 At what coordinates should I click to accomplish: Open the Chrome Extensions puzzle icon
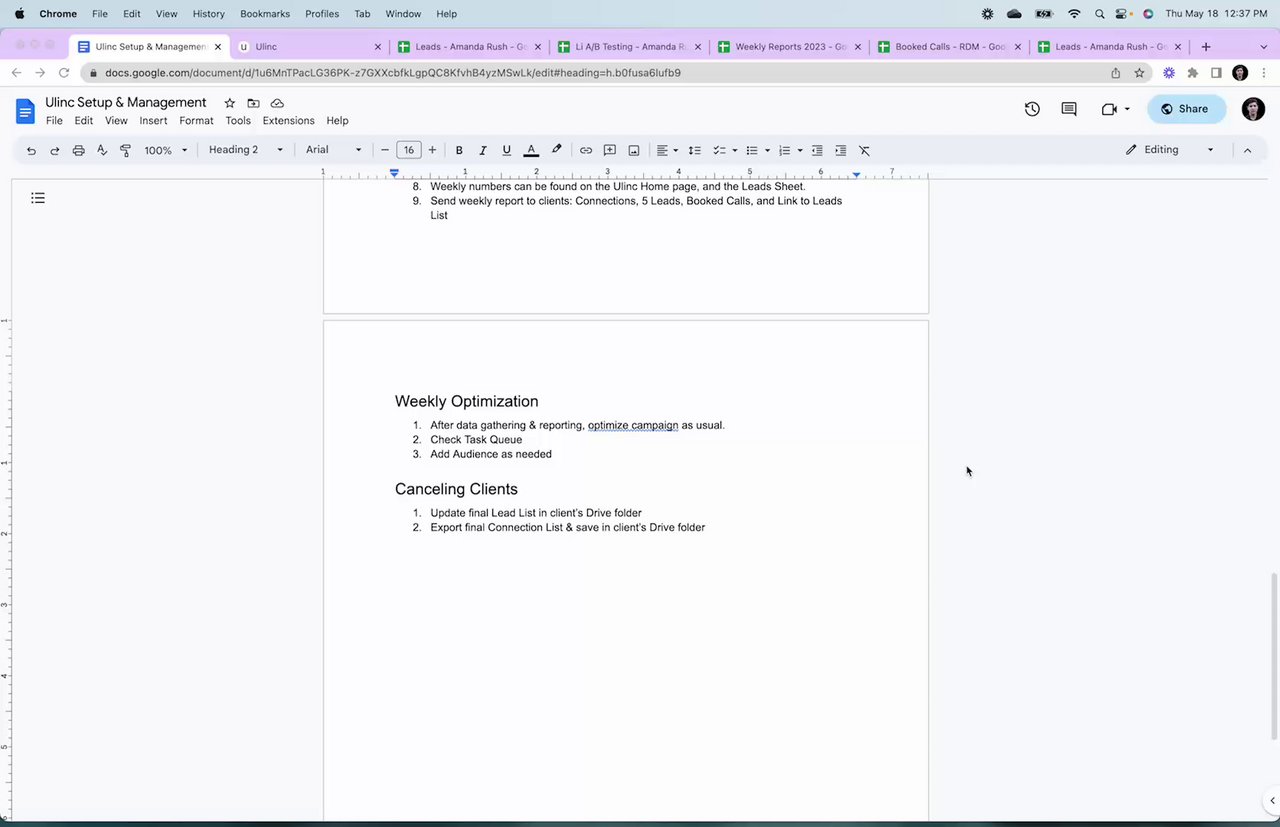[x=1192, y=73]
